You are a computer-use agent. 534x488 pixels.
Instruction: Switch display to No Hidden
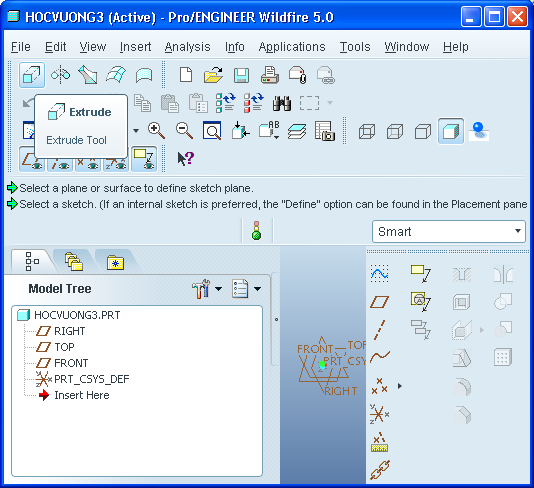click(423, 131)
